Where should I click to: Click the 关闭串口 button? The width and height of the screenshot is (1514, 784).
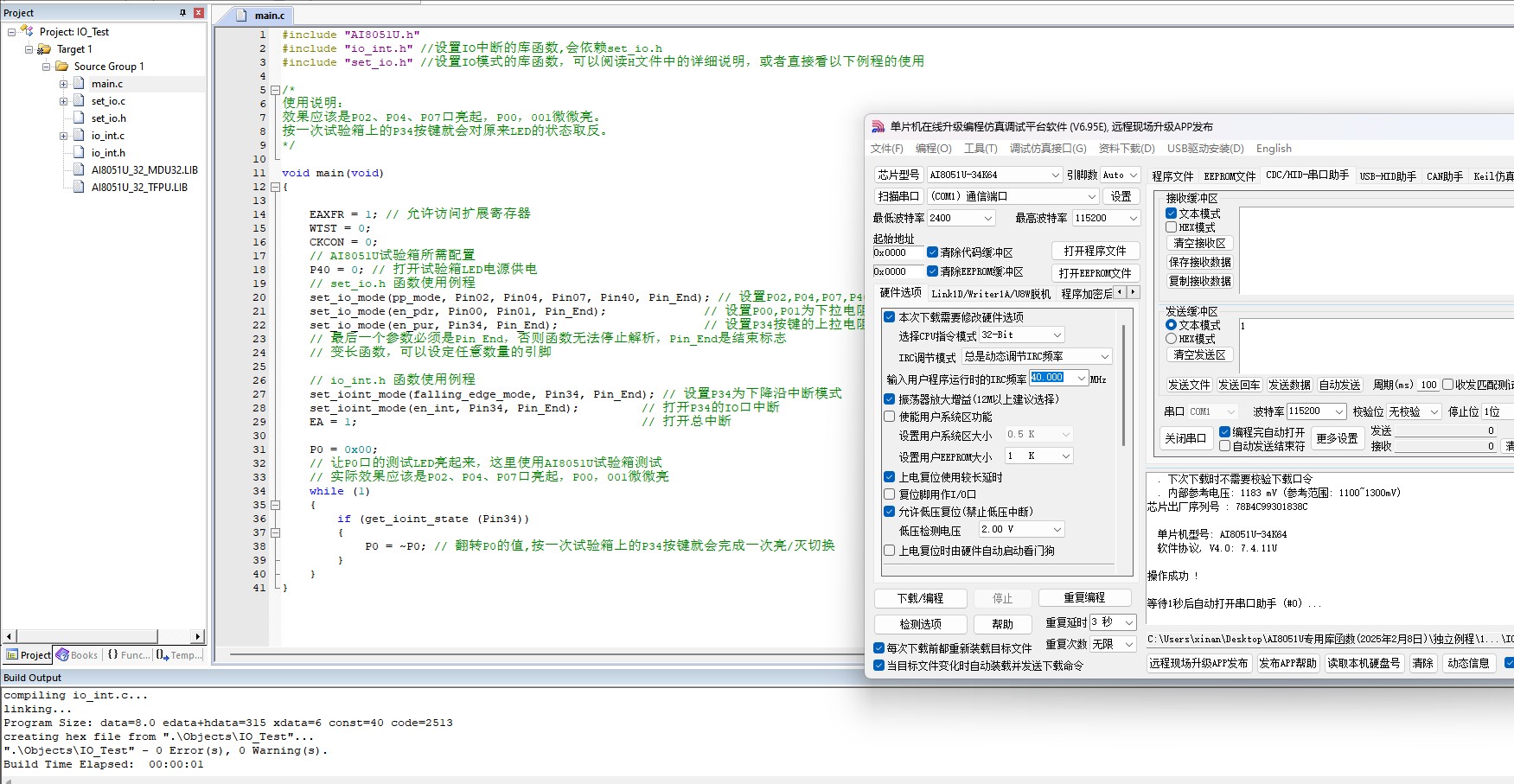(1185, 438)
